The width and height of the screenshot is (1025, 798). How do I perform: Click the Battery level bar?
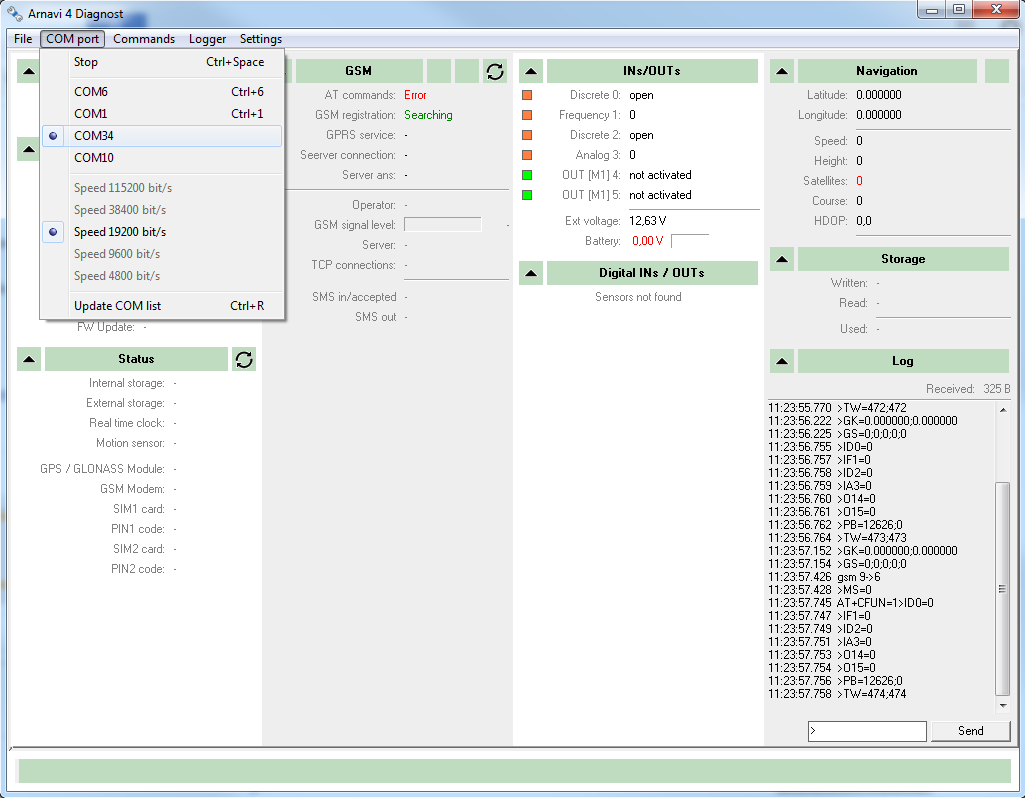click(690, 241)
